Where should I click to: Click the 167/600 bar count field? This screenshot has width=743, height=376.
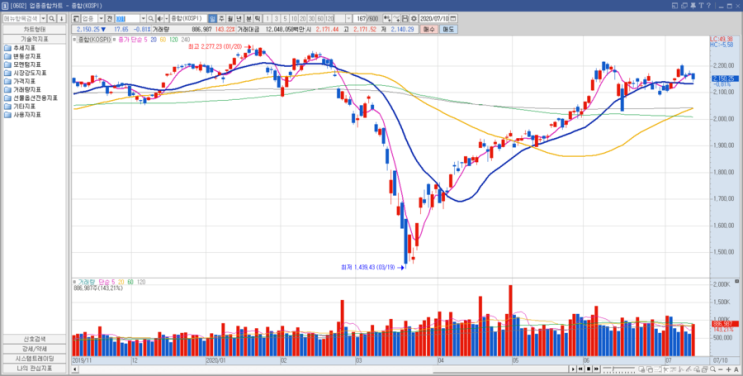[x=366, y=18]
